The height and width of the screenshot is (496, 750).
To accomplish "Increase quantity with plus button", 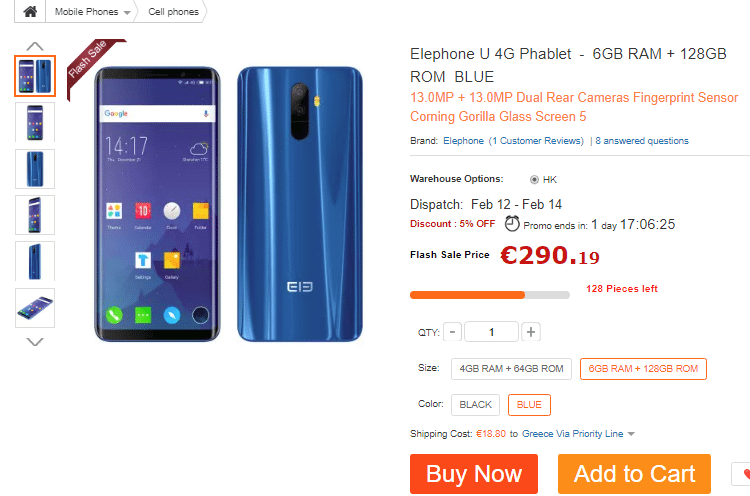I will pyautogui.click(x=531, y=331).
